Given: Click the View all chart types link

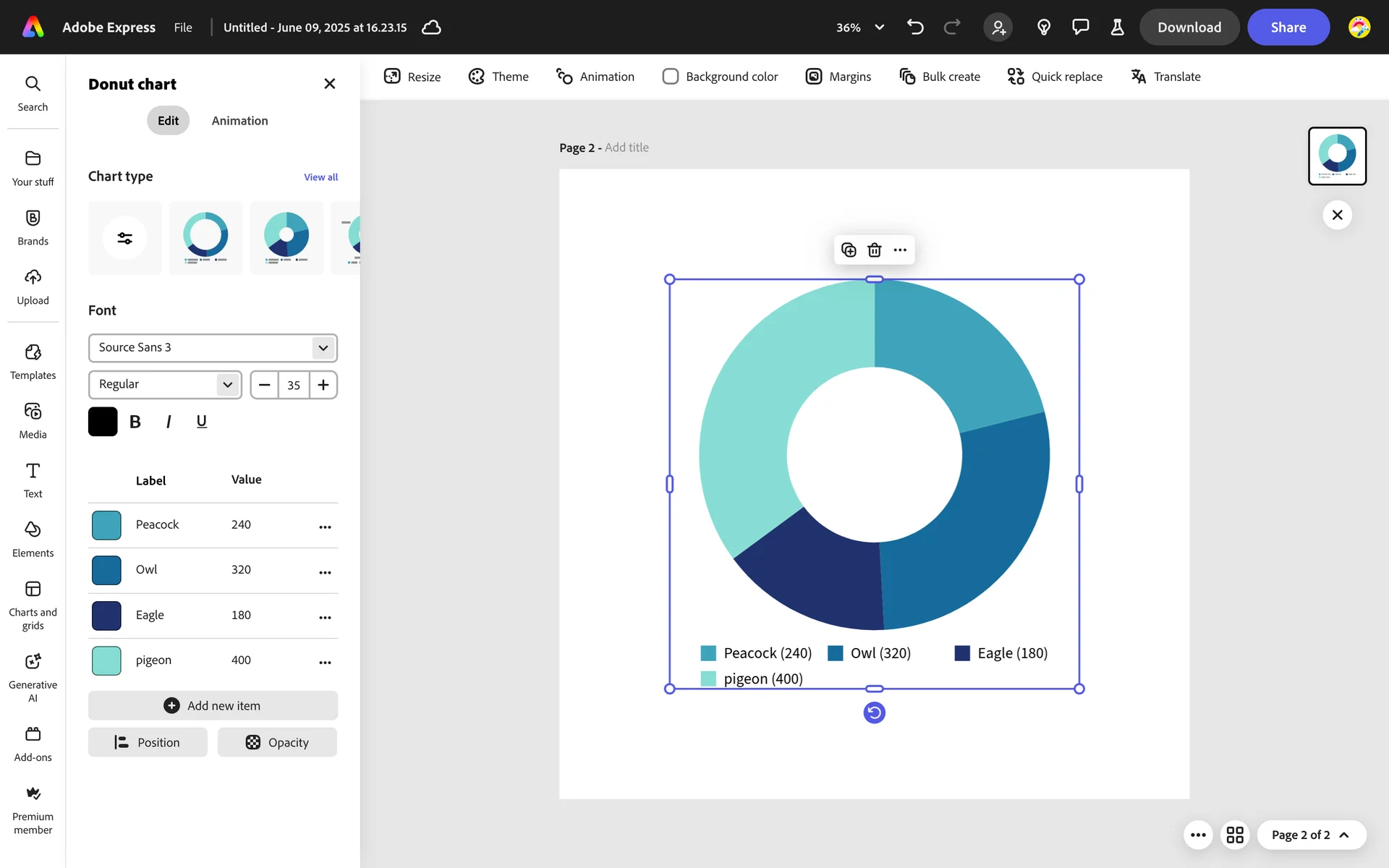Looking at the screenshot, I should [x=320, y=177].
